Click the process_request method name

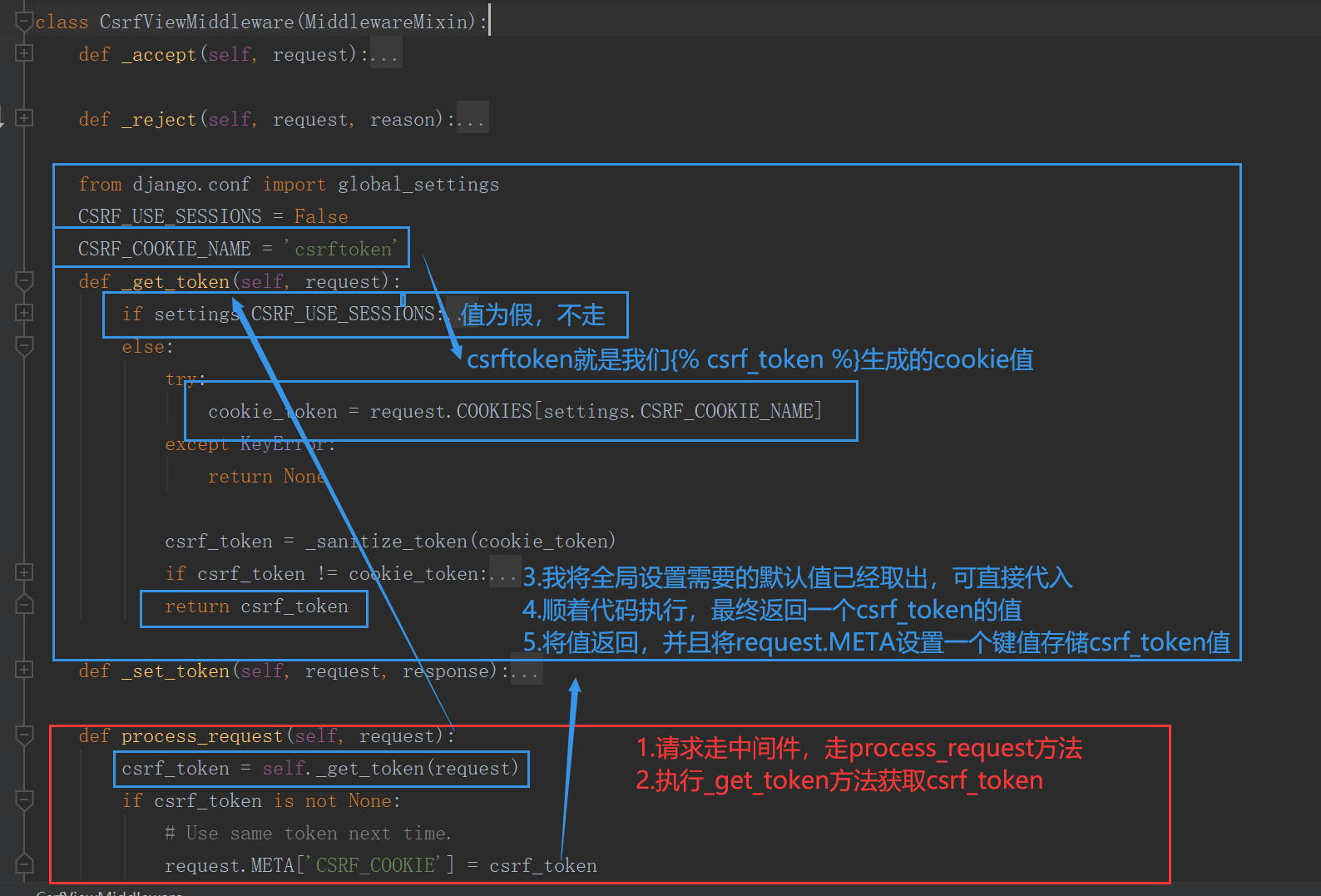pos(202,735)
